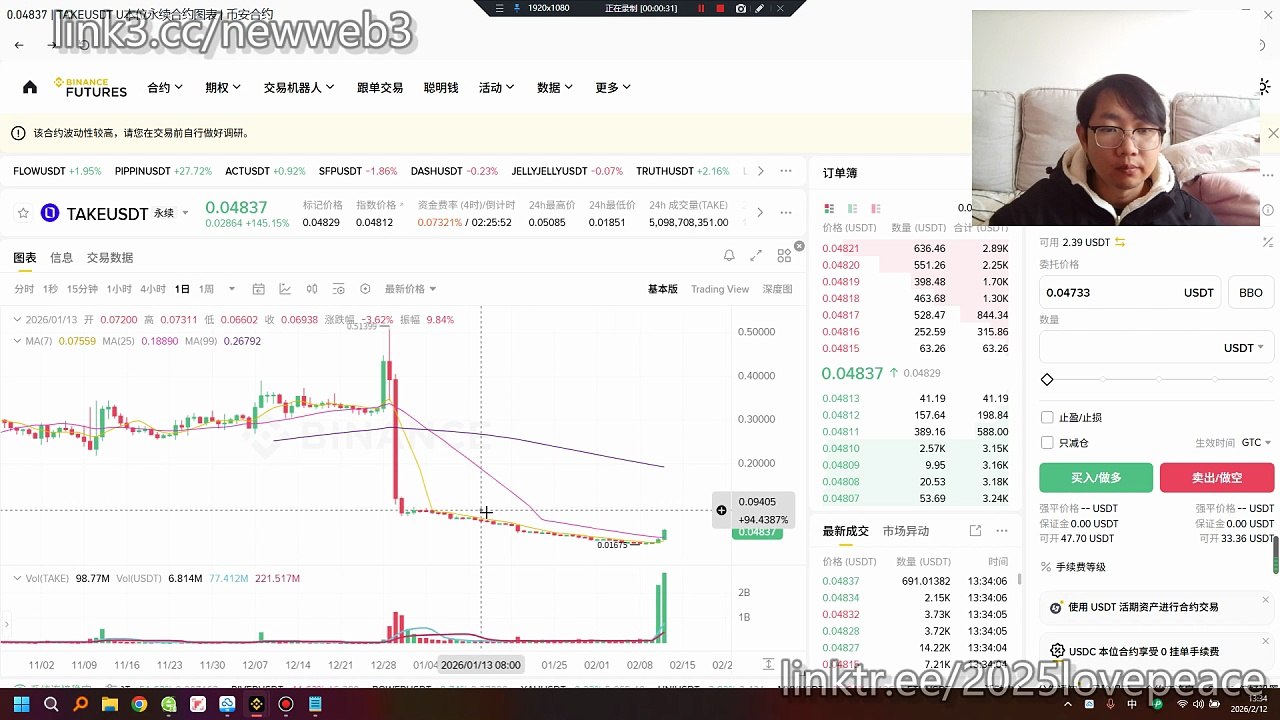Viewport: 1280px width, 720px height.
Task: Select the 4小时 interval
Action: pos(153,289)
